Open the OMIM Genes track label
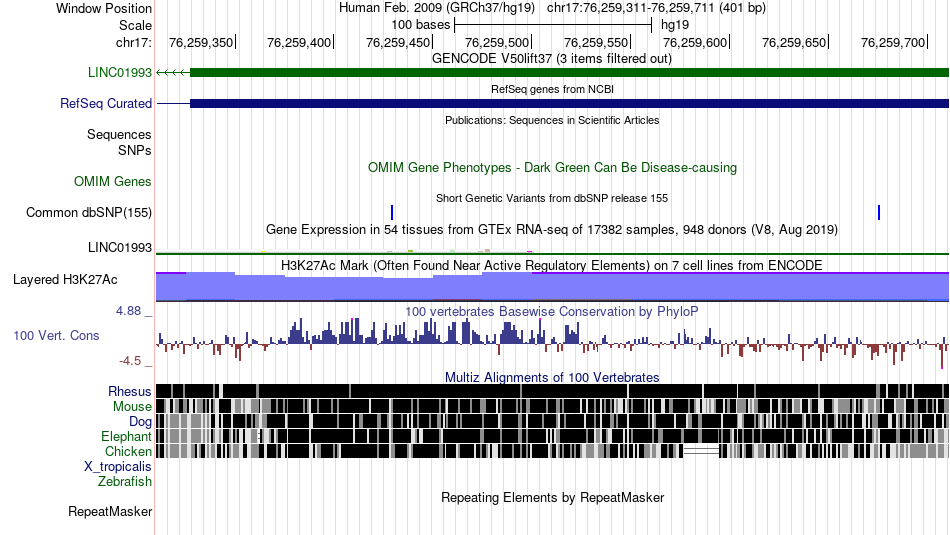 click(113, 182)
